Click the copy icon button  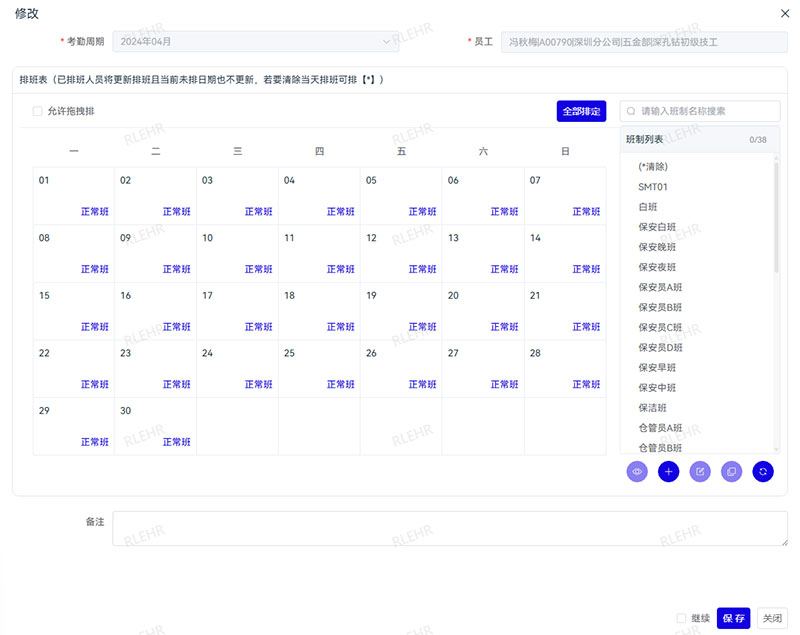point(732,471)
